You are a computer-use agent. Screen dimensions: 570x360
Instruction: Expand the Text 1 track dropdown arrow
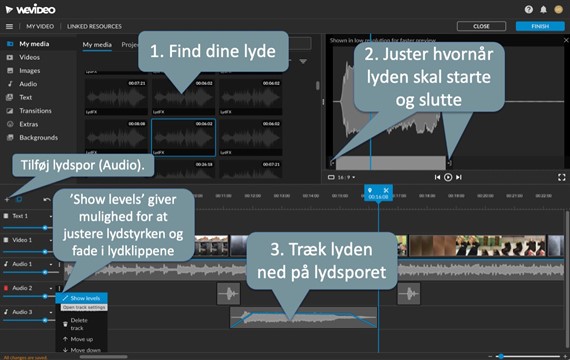pyautogui.click(x=51, y=216)
